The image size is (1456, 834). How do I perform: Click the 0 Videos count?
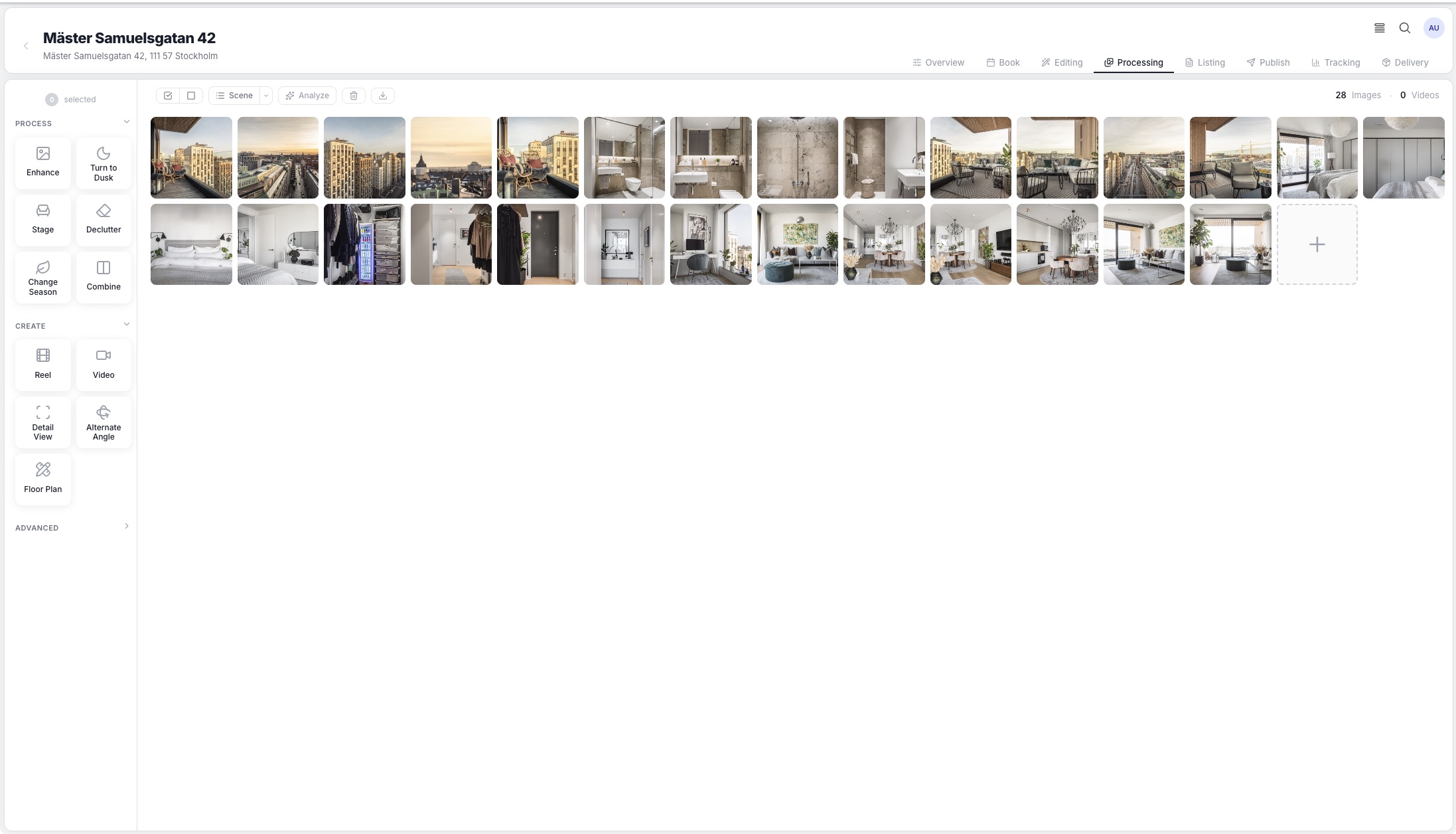pos(1420,95)
